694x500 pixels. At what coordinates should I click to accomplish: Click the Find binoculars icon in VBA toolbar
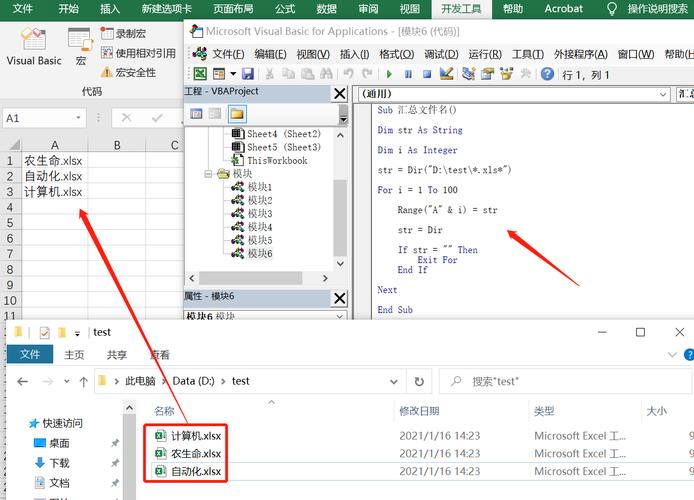(x=326, y=74)
